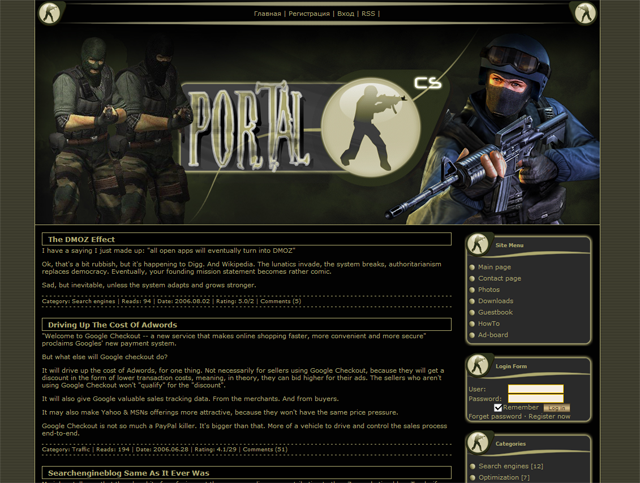
Task: Click the bullet icon beside Optimization category
Action: 473,478
